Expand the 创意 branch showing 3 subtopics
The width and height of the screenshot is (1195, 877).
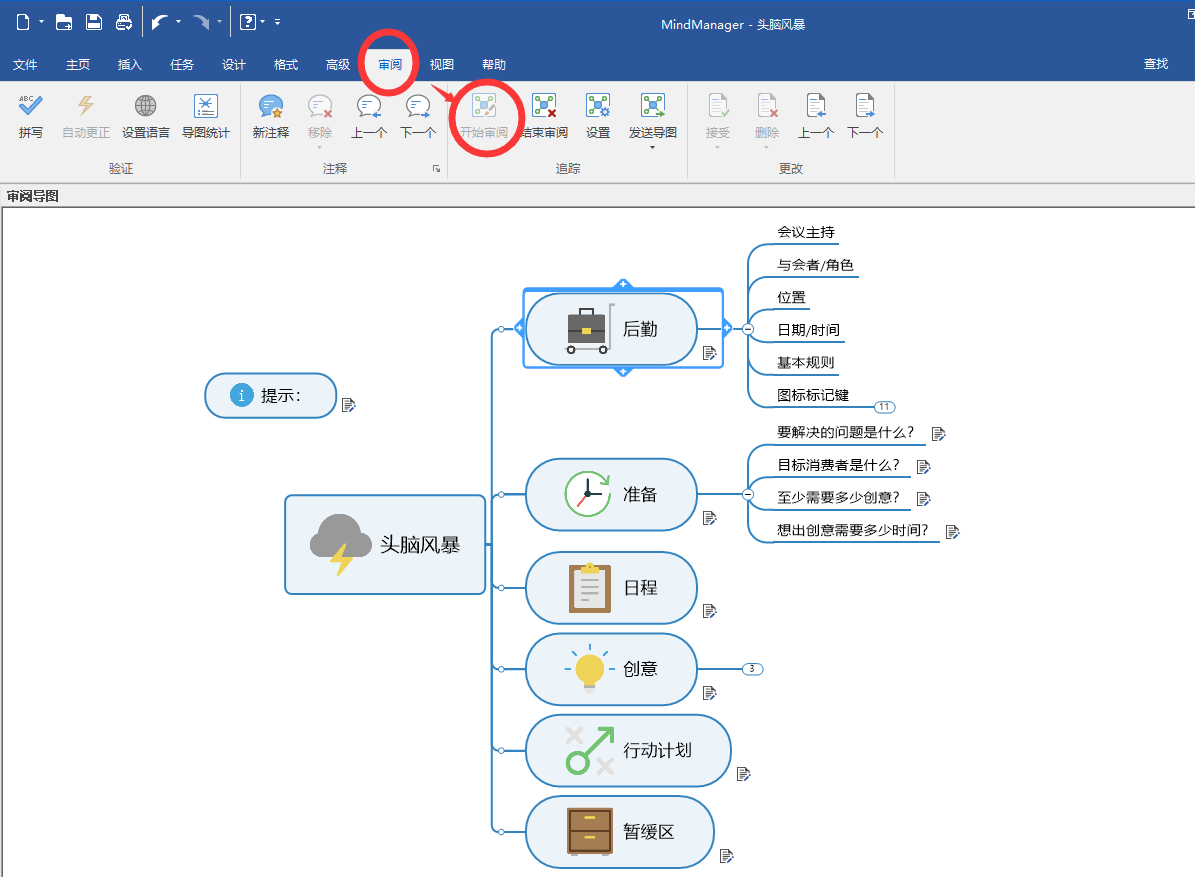tap(752, 669)
